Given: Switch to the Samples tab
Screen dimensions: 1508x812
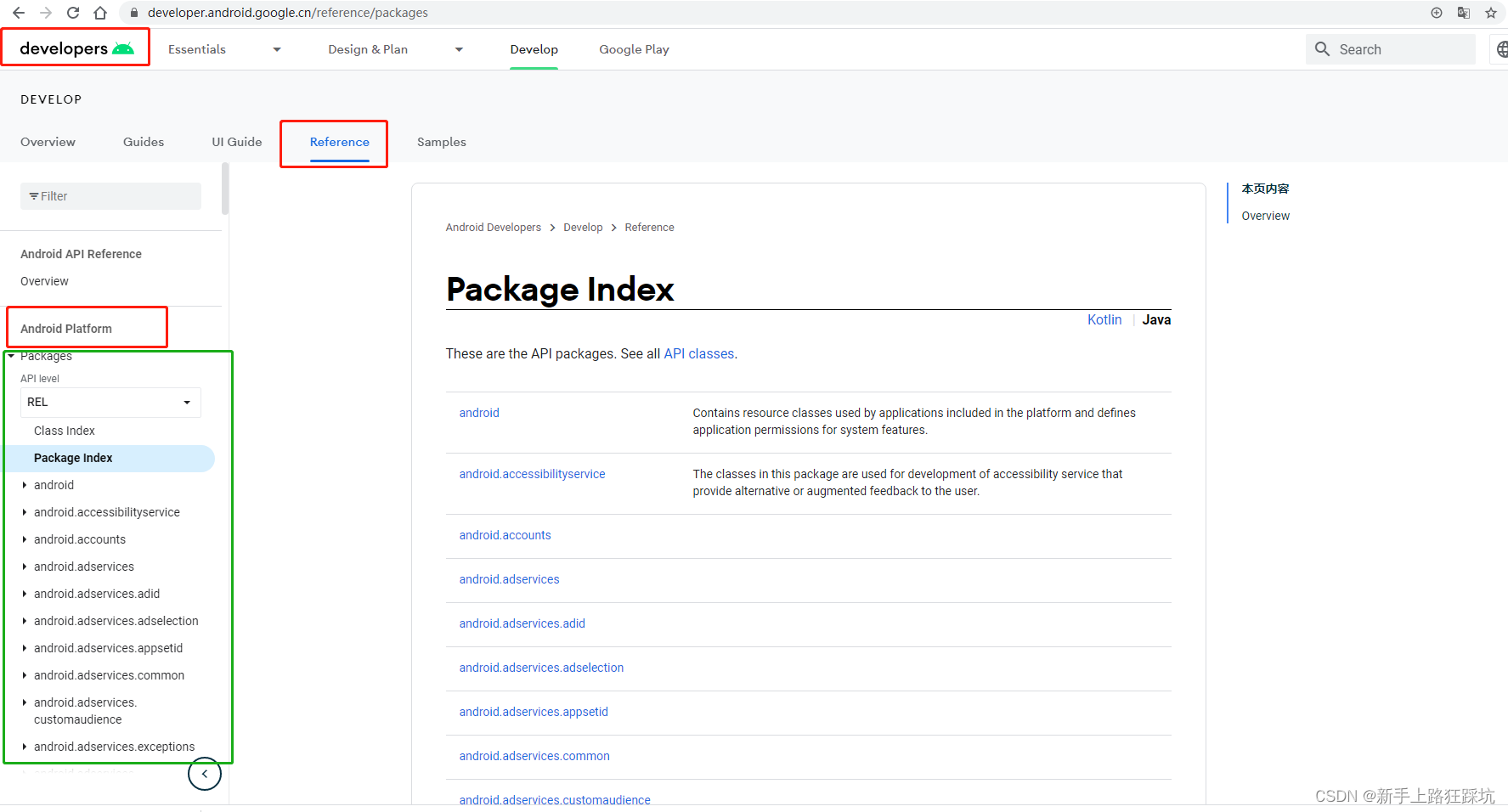Looking at the screenshot, I should [442, 142].
